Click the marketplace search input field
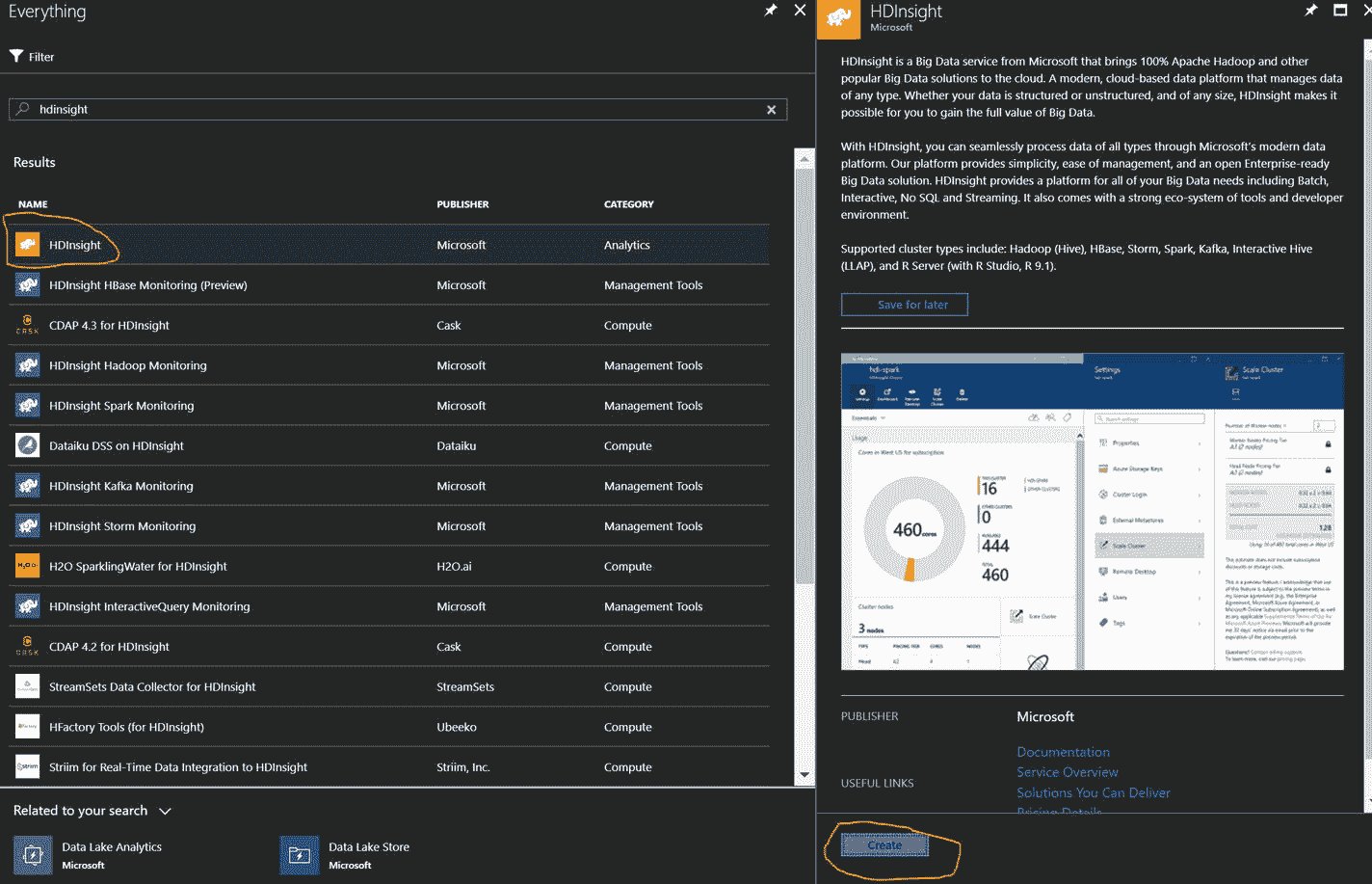The image size is (1372, 884). click(398, 110)
